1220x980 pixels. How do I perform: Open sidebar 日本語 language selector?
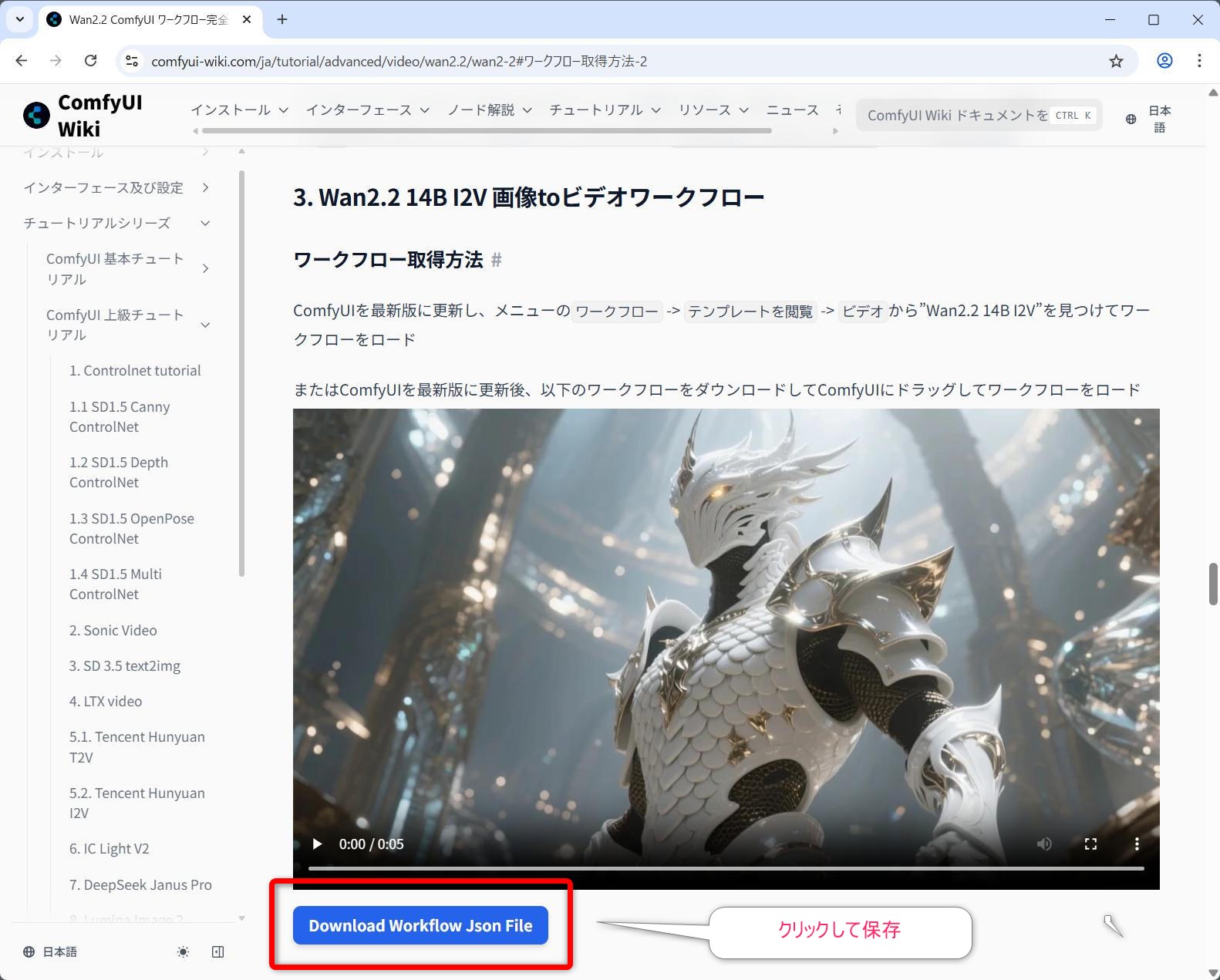(50, 952)
